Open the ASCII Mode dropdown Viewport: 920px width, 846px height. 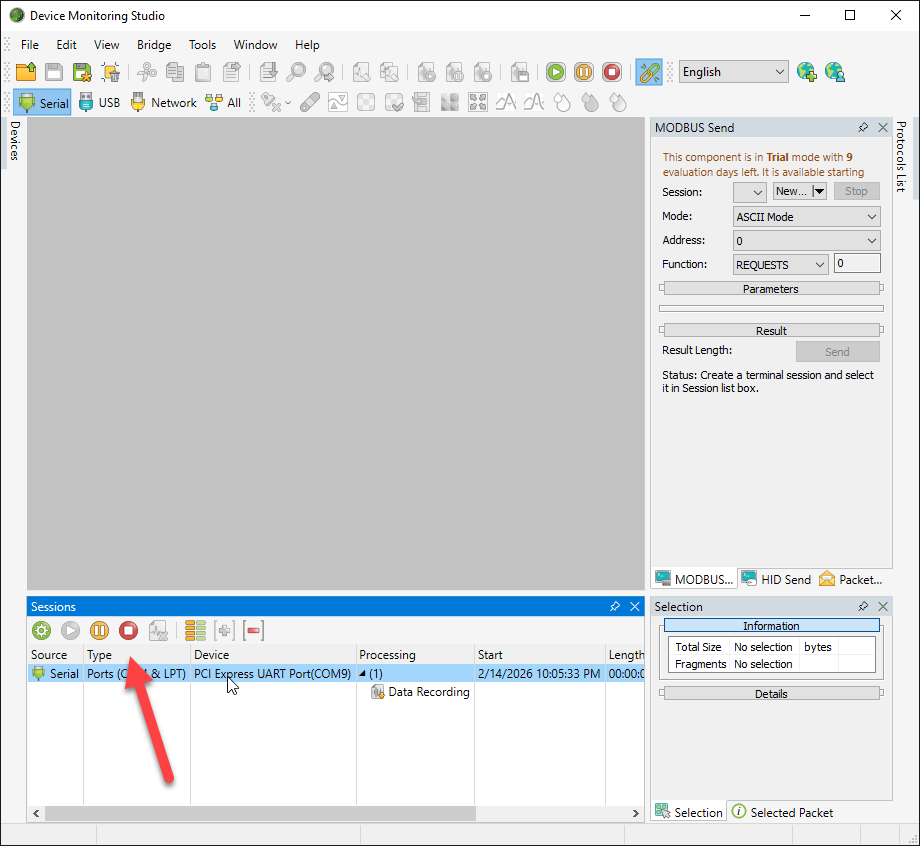click(x=806, y=217)
